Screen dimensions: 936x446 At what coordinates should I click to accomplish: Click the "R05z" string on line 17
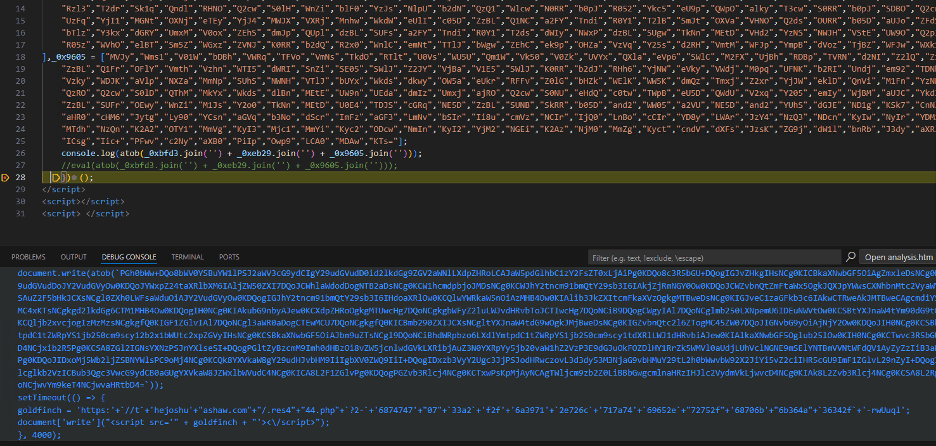click(x=76, y=45)
